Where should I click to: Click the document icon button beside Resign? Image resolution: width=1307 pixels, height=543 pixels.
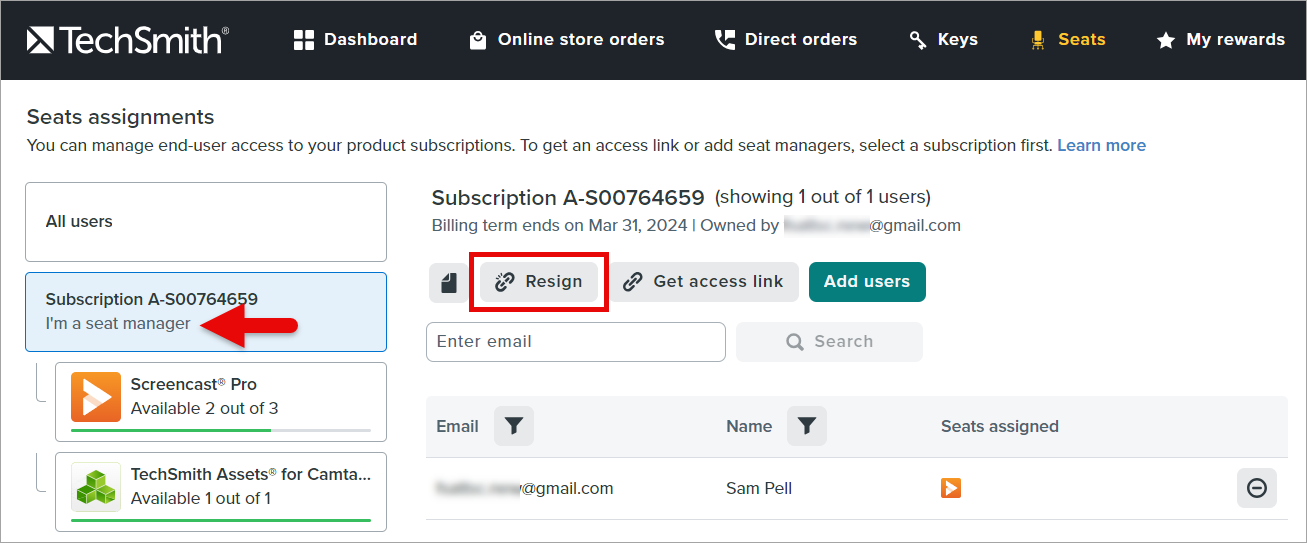[x=449, y=282]
